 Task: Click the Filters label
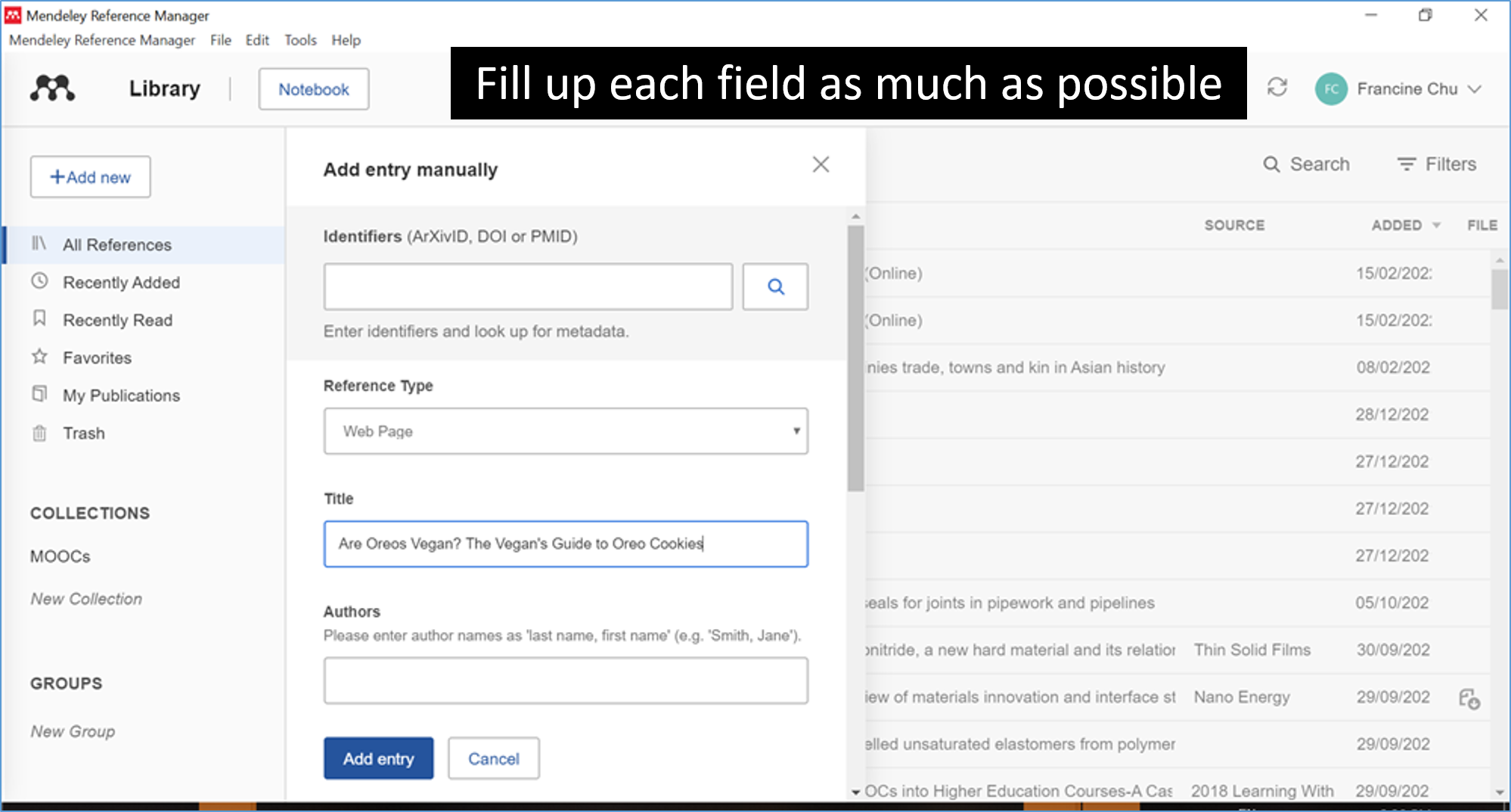[x=1450, y=164]
